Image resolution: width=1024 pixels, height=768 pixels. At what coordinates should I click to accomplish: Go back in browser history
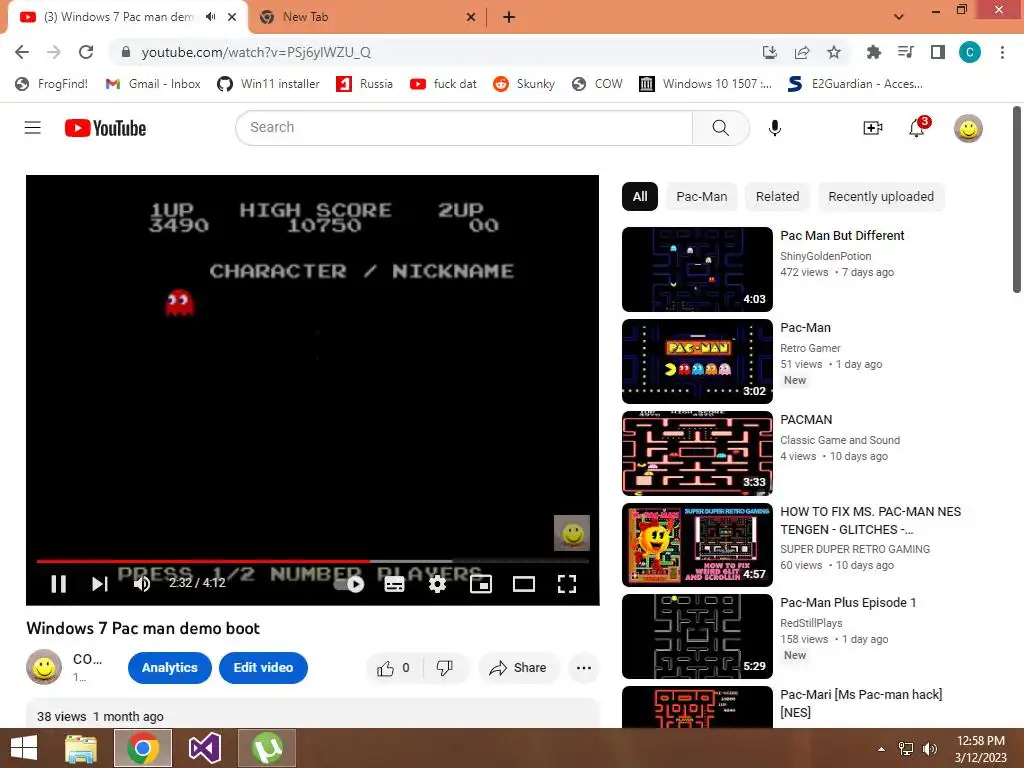pyautogui.click(x=22, y=52)
